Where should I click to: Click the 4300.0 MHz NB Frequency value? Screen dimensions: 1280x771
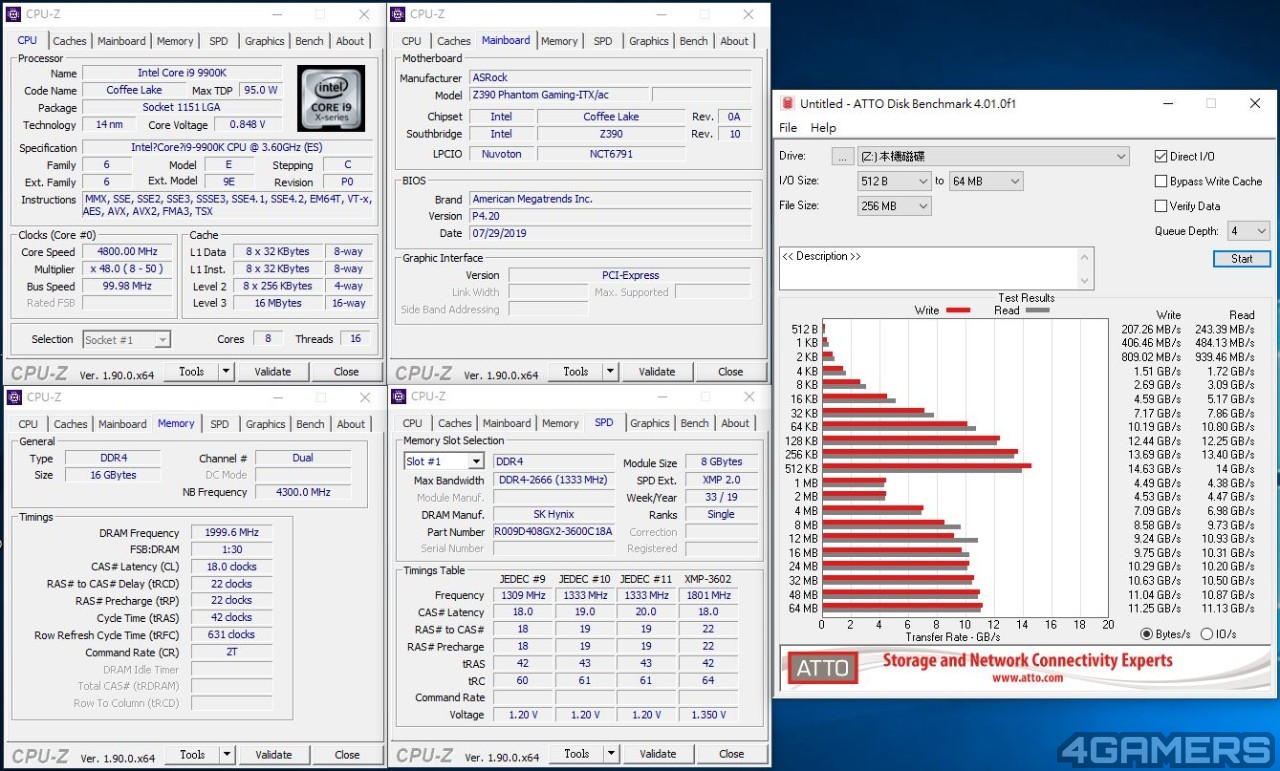[303, 492]
